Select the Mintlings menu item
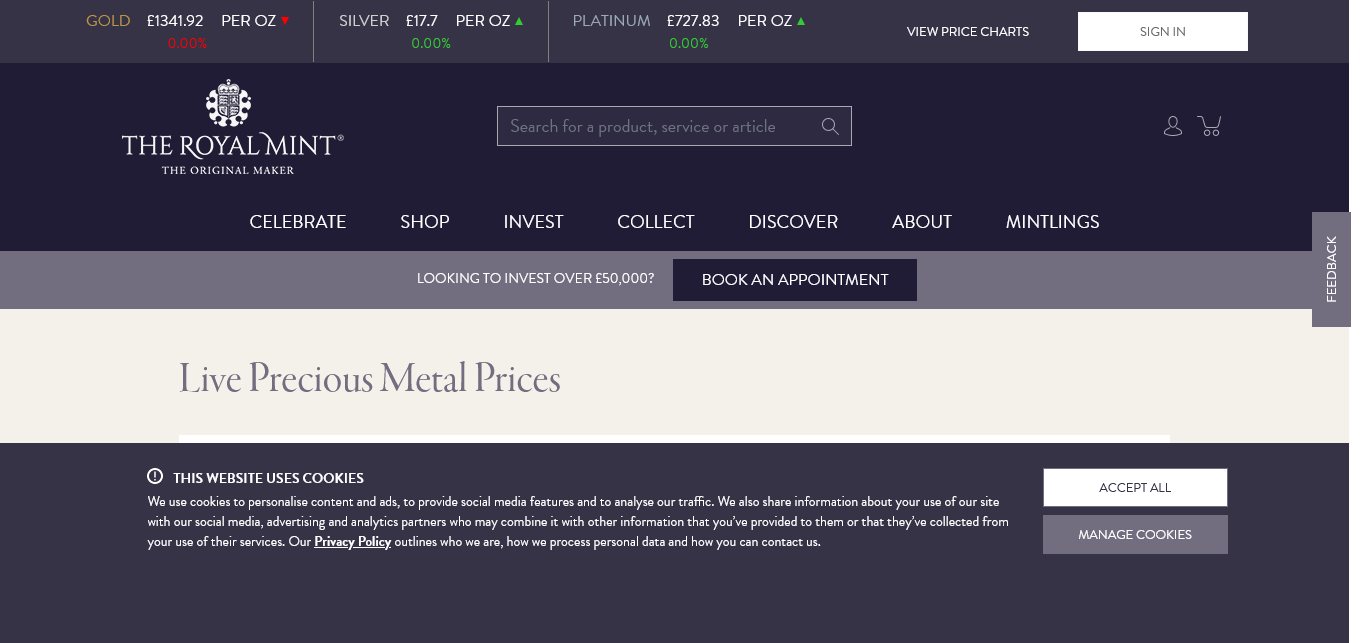The height and width of the screenshot is (643, 1366). click(x=1052, y=222)
